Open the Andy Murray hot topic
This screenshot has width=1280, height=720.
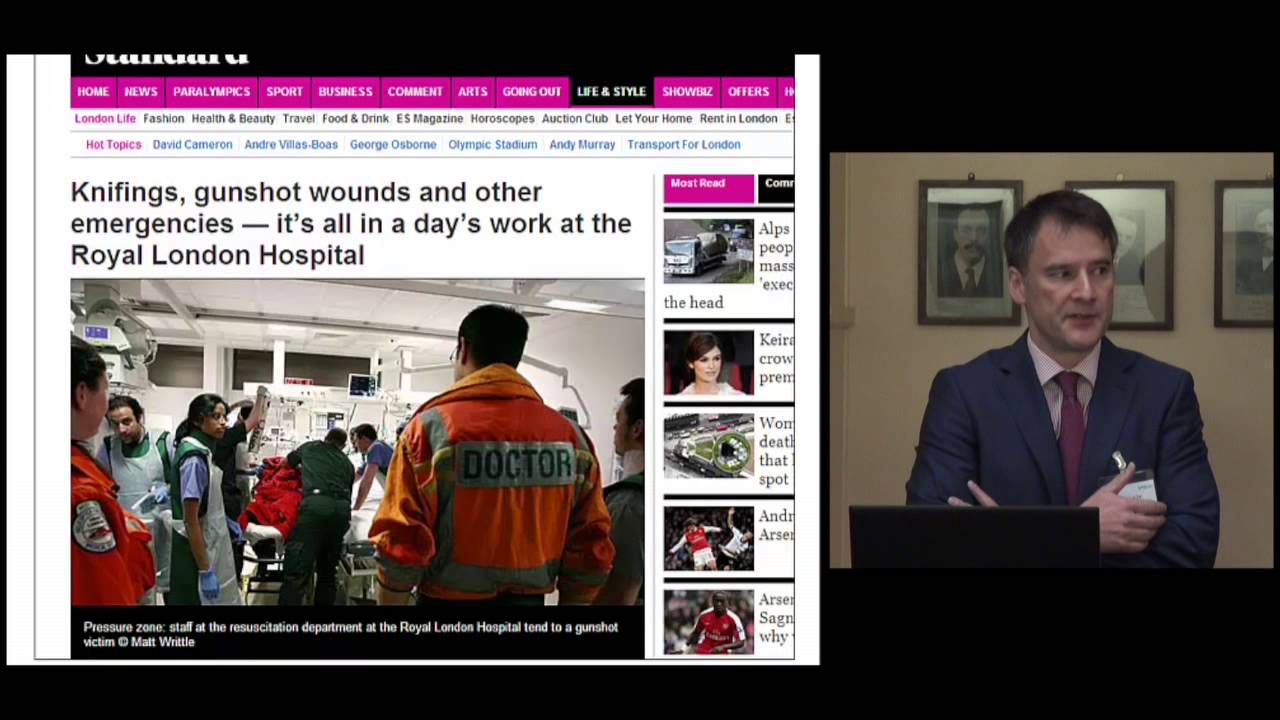tap(582, 144)
